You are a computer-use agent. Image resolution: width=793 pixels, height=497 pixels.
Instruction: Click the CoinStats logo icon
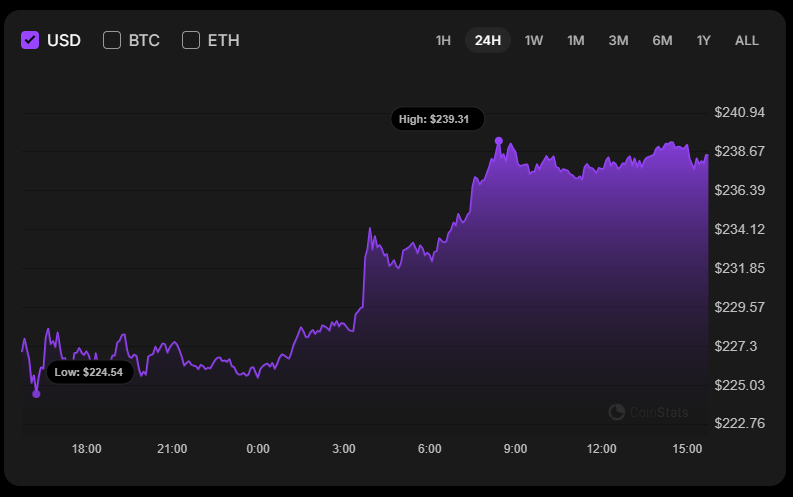617,412
